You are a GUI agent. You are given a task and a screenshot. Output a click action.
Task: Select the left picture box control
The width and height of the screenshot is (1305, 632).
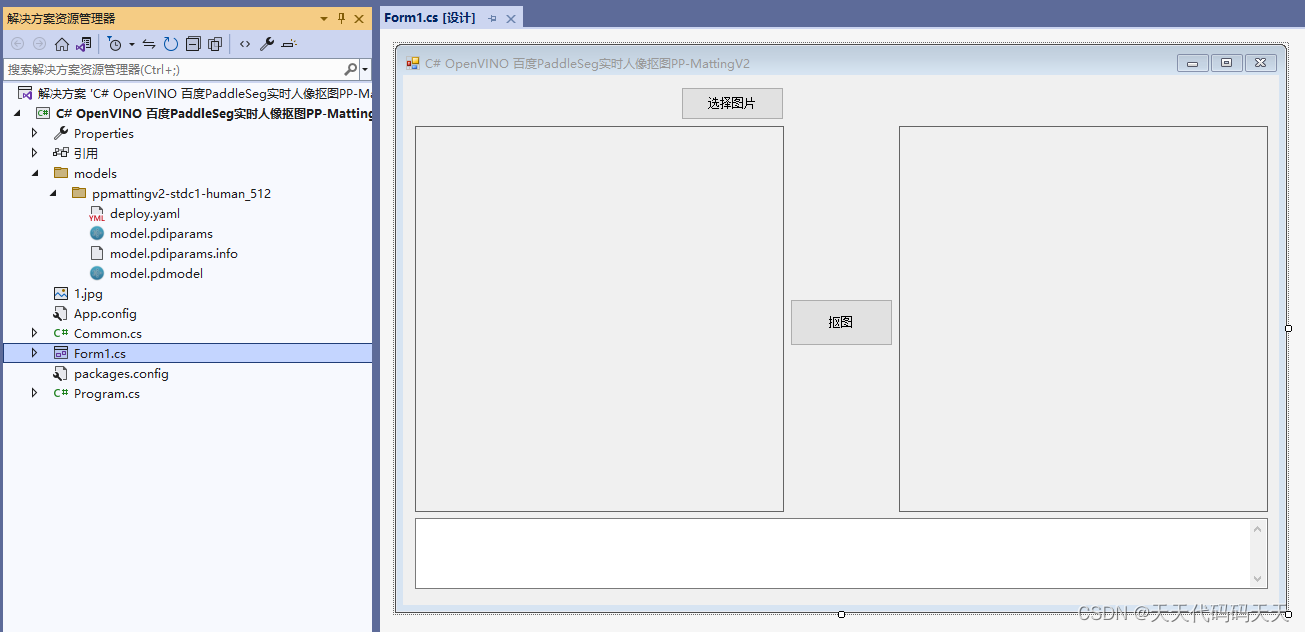click(x=599, y=319)
